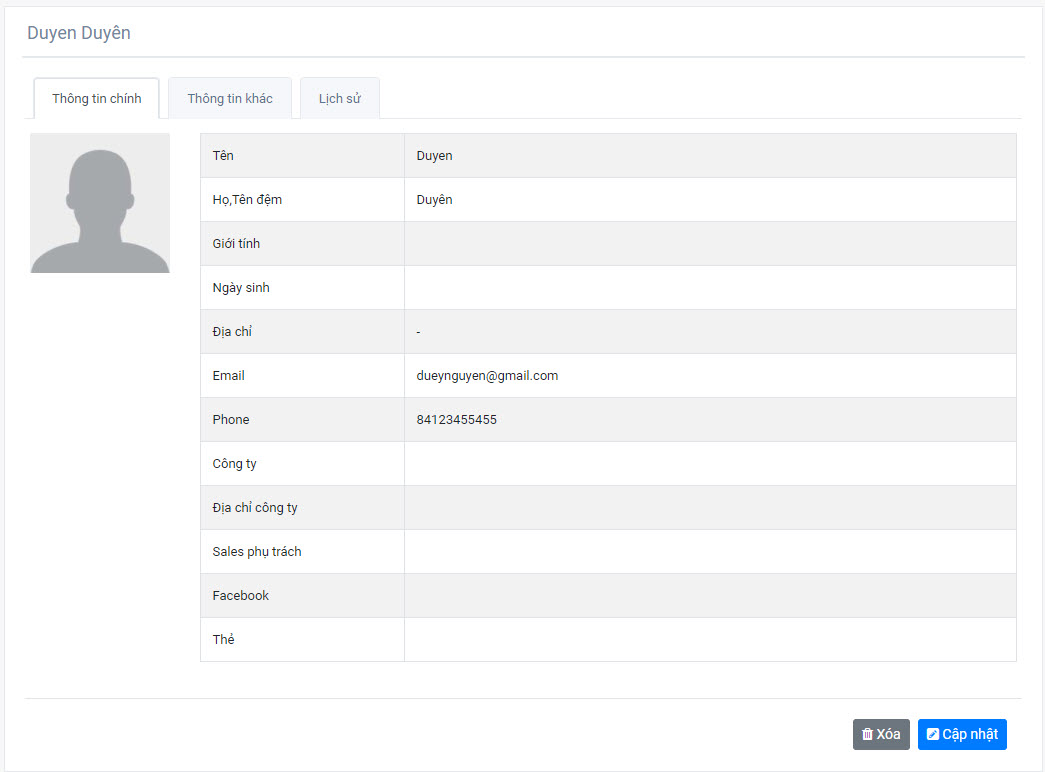Click the Duyen Duyên page title
The width and height of the screenshot is (1045, 772).
point(79,33)
